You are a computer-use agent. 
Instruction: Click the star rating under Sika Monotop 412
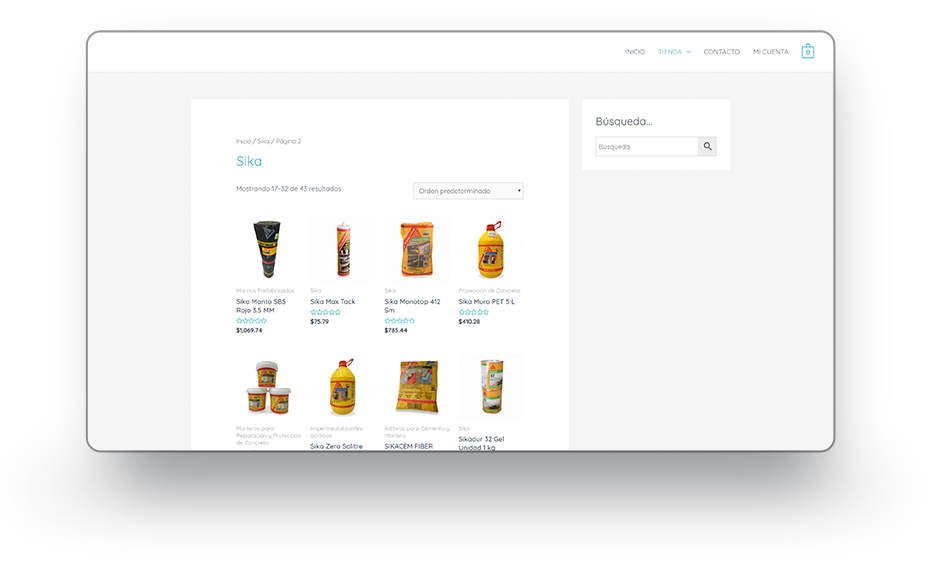pyautogui.click(x=400, y=321)
